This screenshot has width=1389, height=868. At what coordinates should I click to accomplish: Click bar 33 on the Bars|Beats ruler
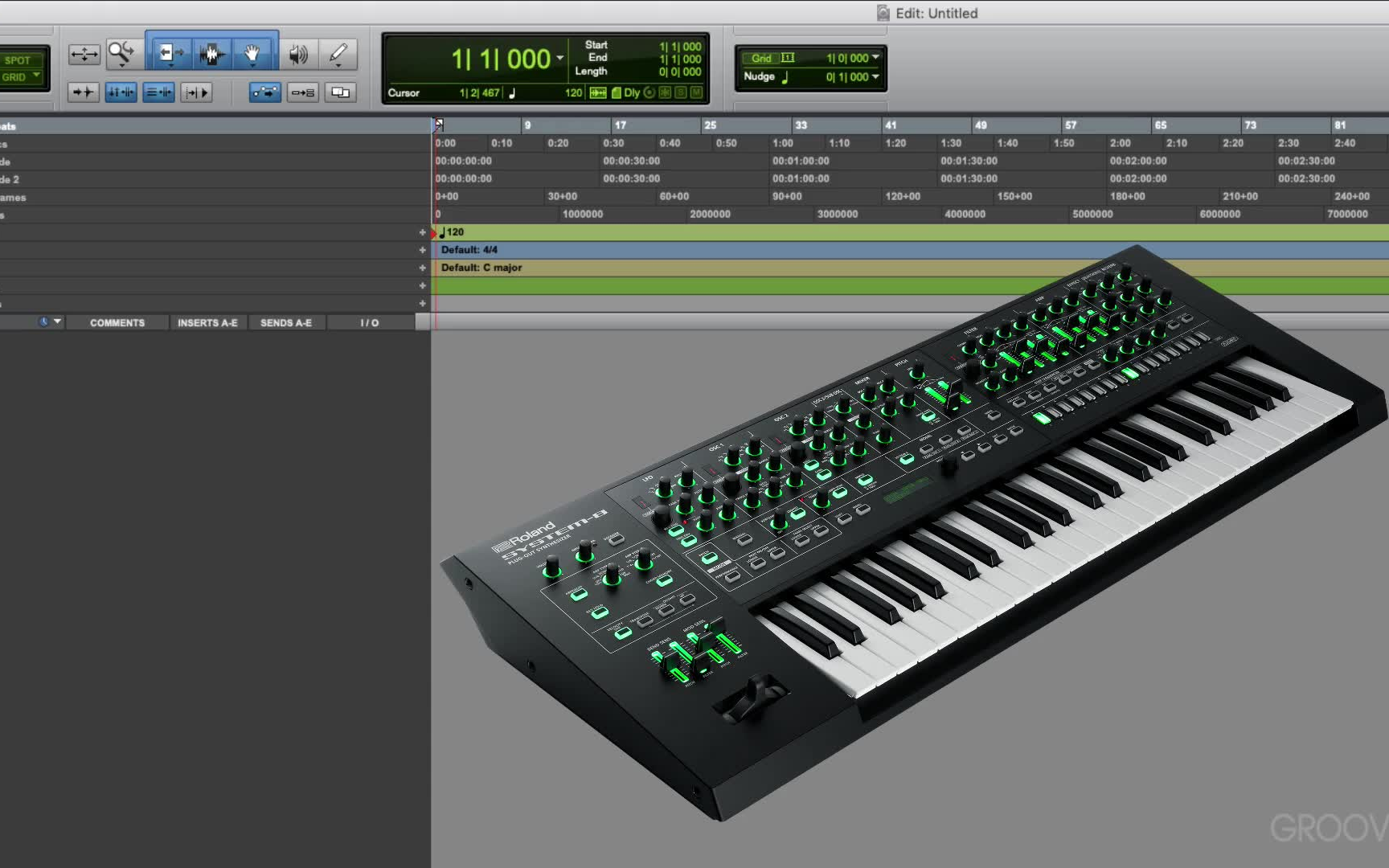(801, 125)
